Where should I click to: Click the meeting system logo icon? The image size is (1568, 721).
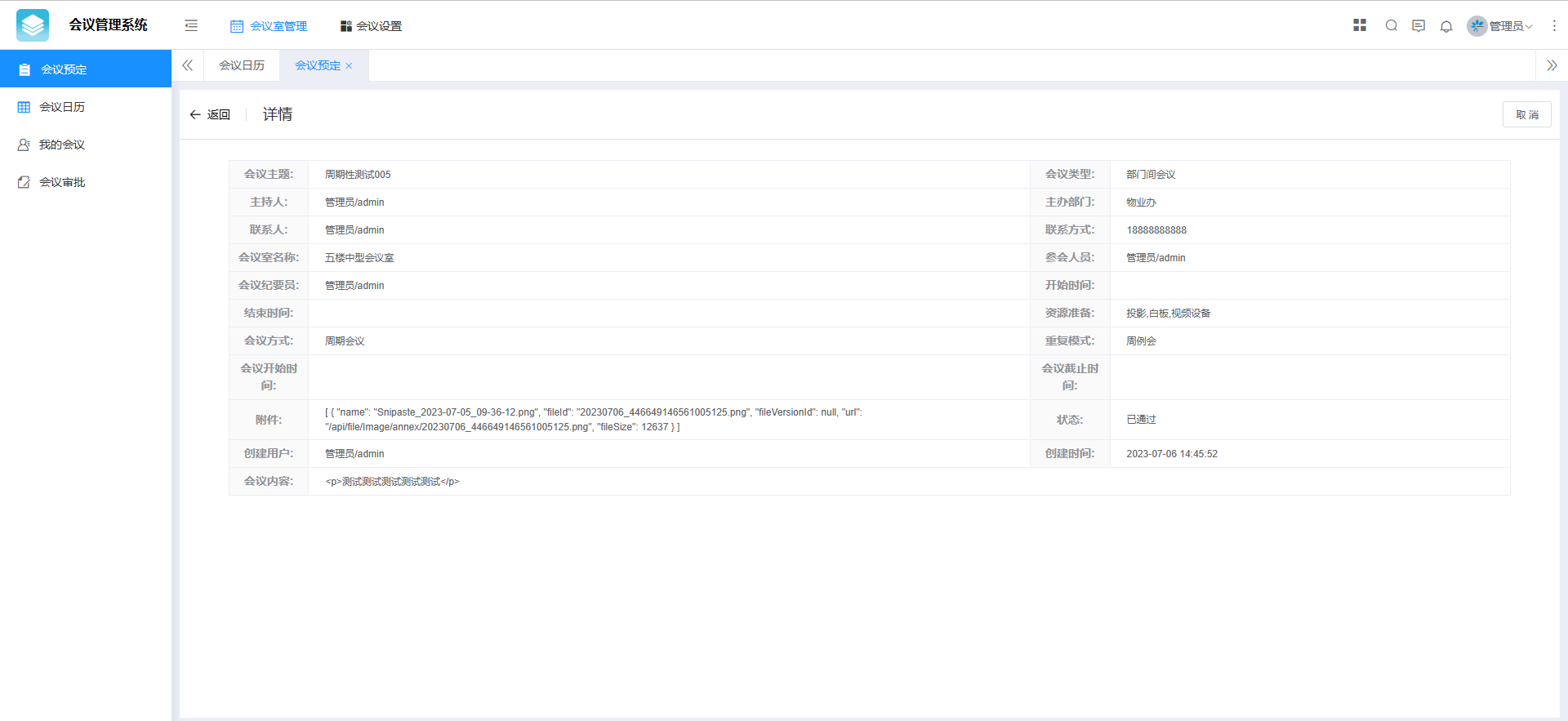click(x=33, y=25)
